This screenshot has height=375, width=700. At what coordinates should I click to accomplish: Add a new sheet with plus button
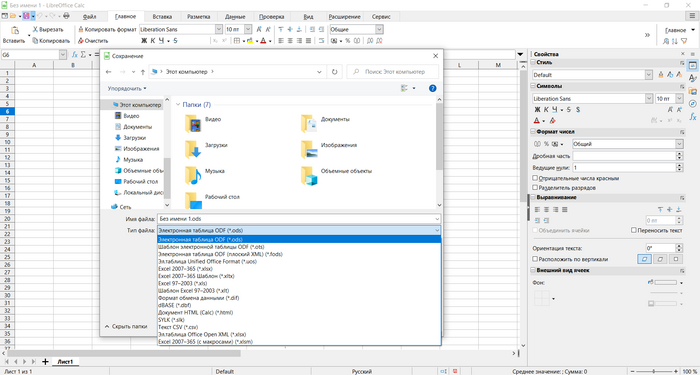pyautogui.click(x=45, y=361)
